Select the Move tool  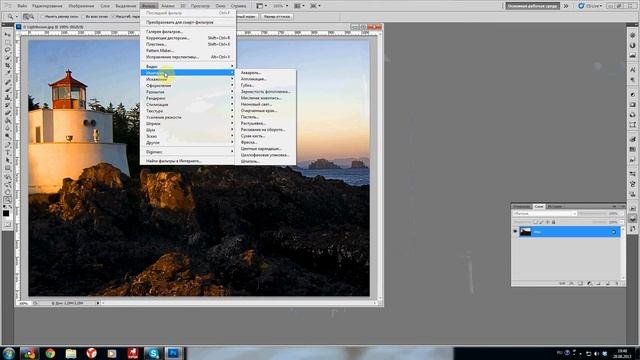7,35
